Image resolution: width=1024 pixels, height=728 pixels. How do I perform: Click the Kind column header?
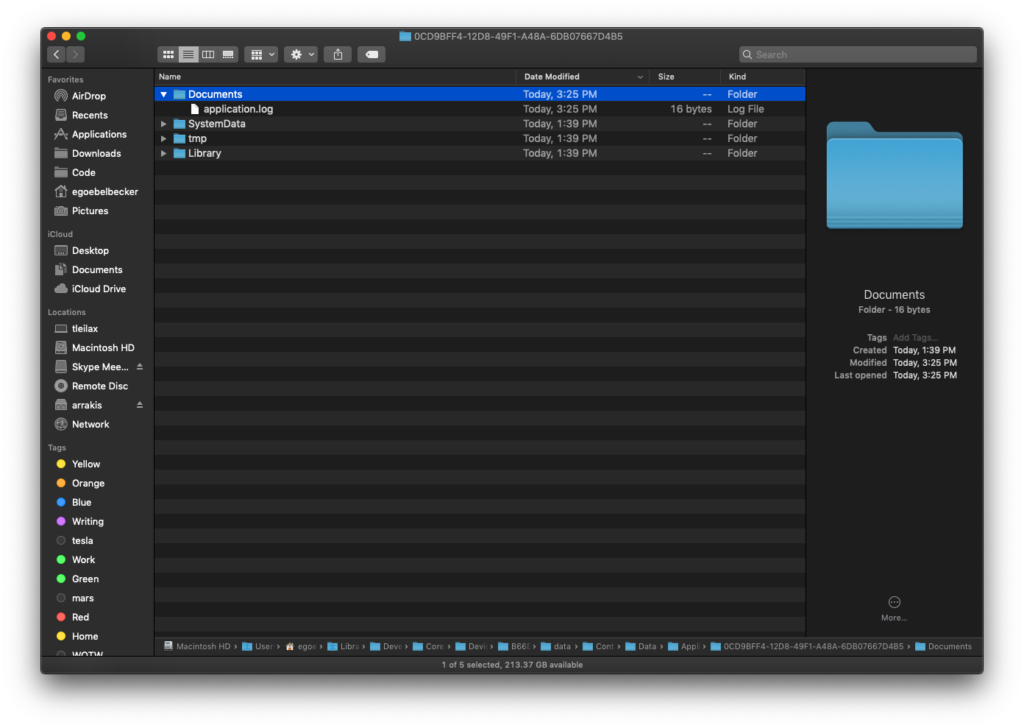(741, 76)
